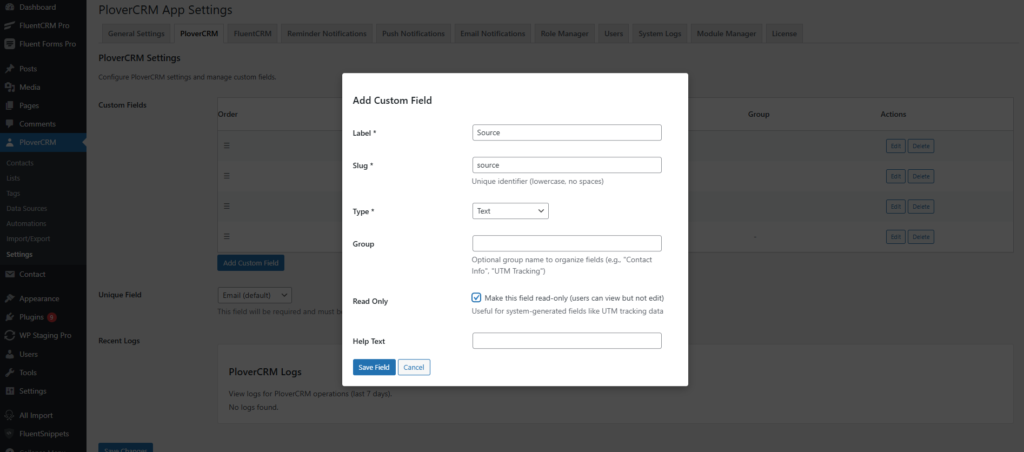The image size is (1024, 452).
Task: Click the All Import icon
Action: pyautogui.click(x=10, y=415)
